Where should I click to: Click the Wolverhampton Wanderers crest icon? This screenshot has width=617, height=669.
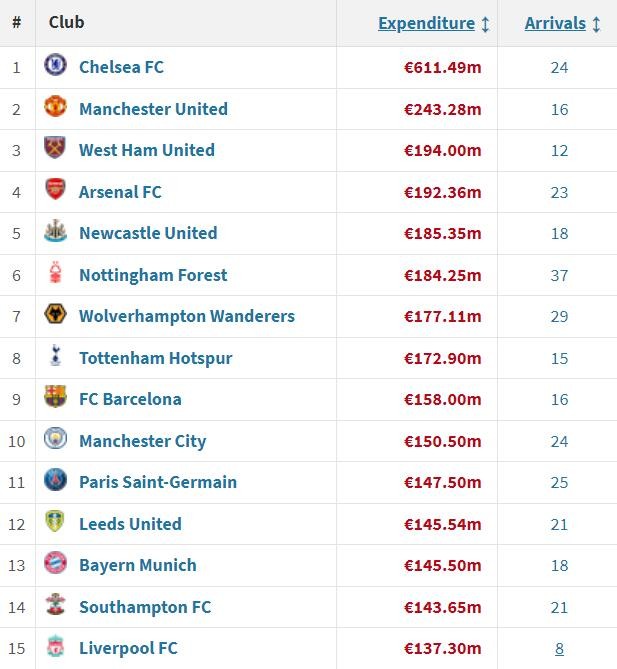(x=56, y=315)
